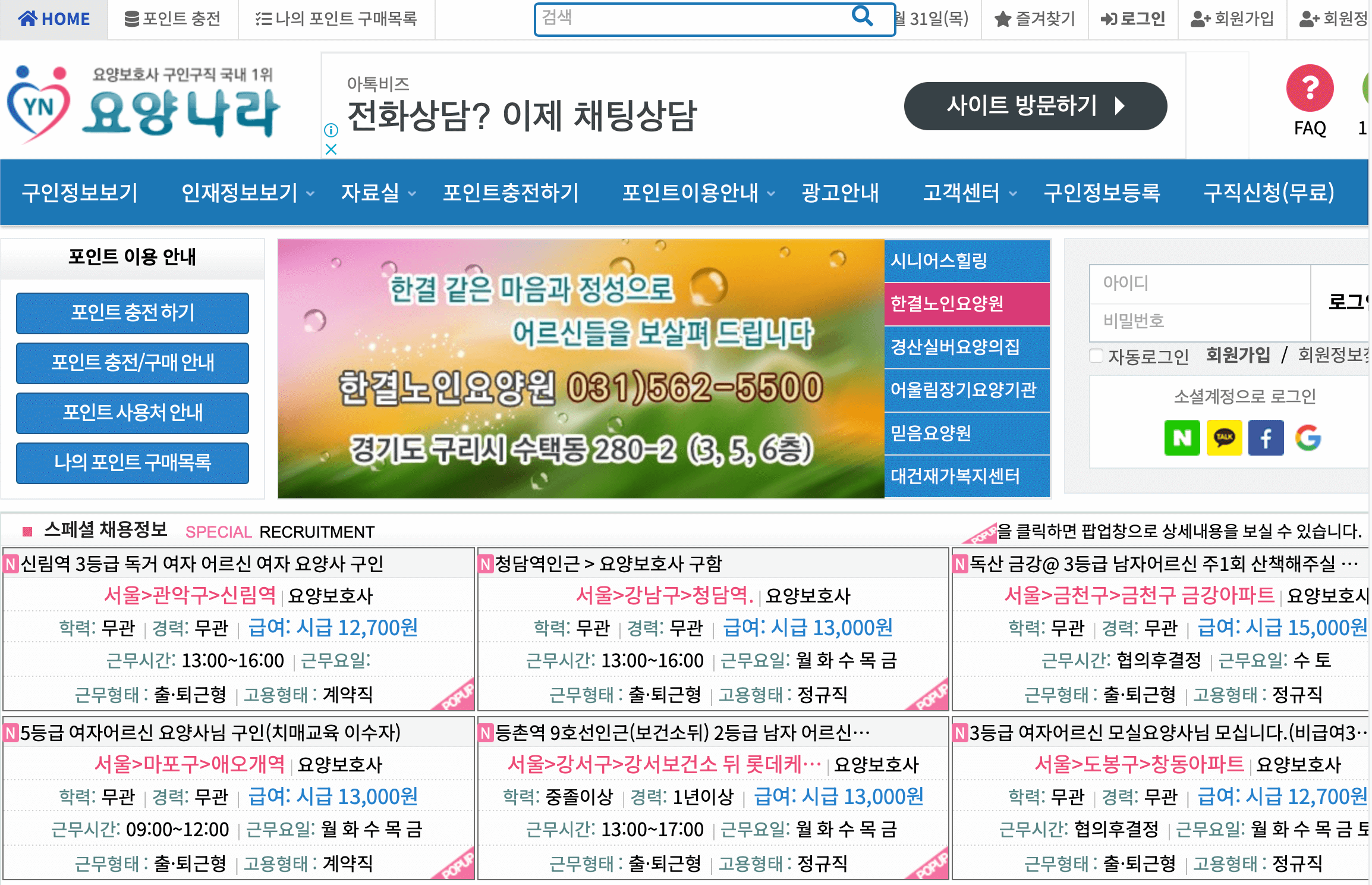1372x885 pixels.
Task: Click the 즐겨찾기 star icon
Action: (x=1003, y=18)
